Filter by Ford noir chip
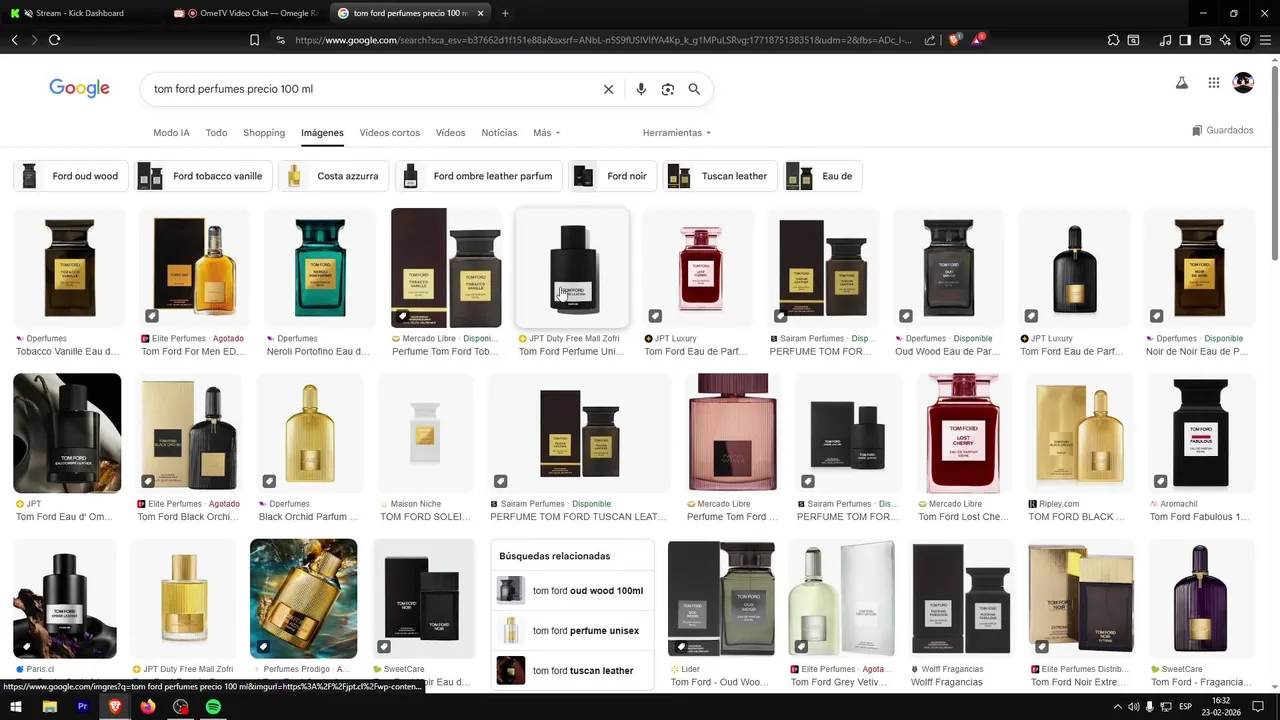 point(612,176)
